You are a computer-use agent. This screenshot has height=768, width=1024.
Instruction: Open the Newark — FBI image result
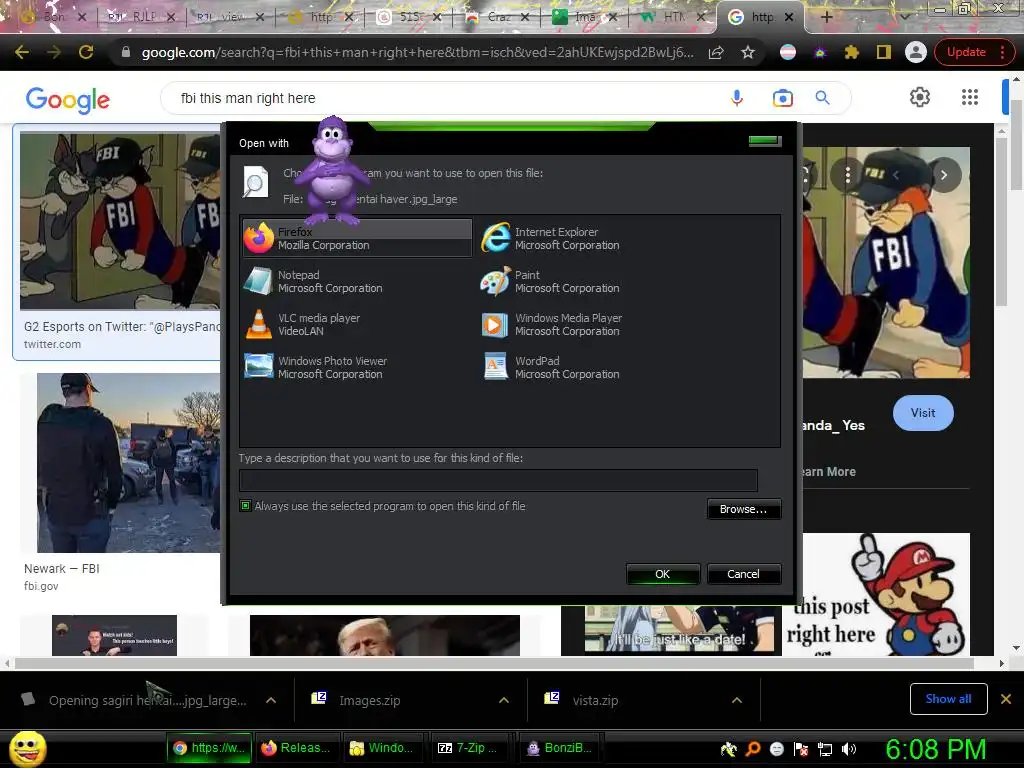tap(128, 462)
